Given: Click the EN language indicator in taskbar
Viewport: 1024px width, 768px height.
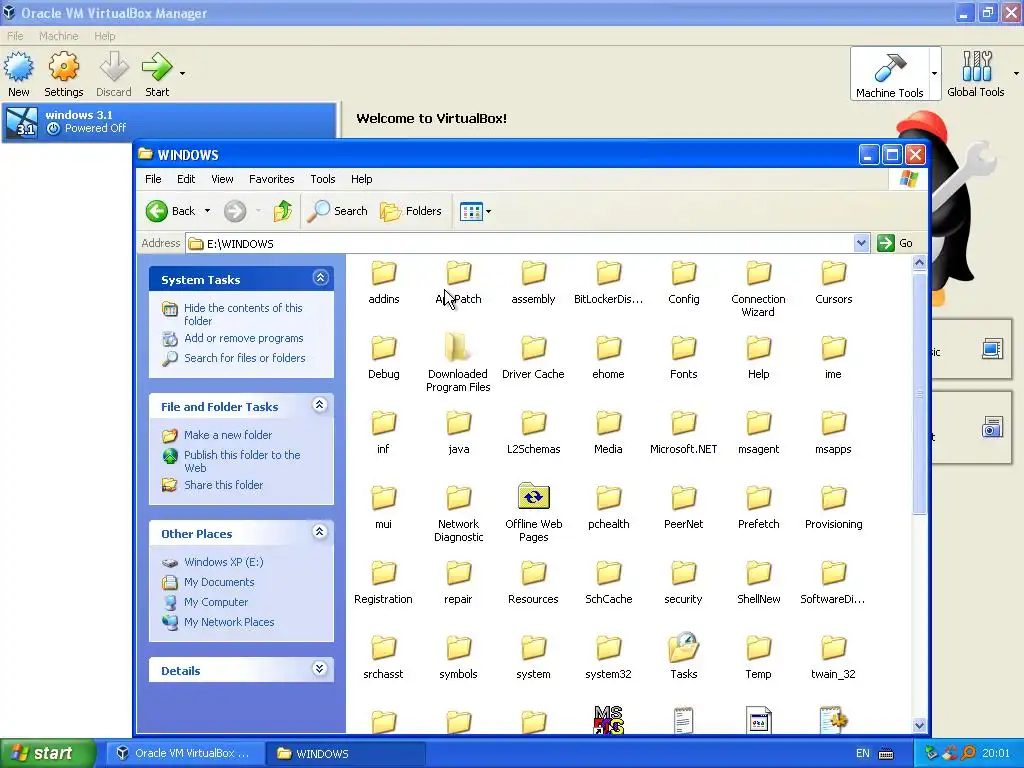Looking at the screenshot, I should [862, 753].
